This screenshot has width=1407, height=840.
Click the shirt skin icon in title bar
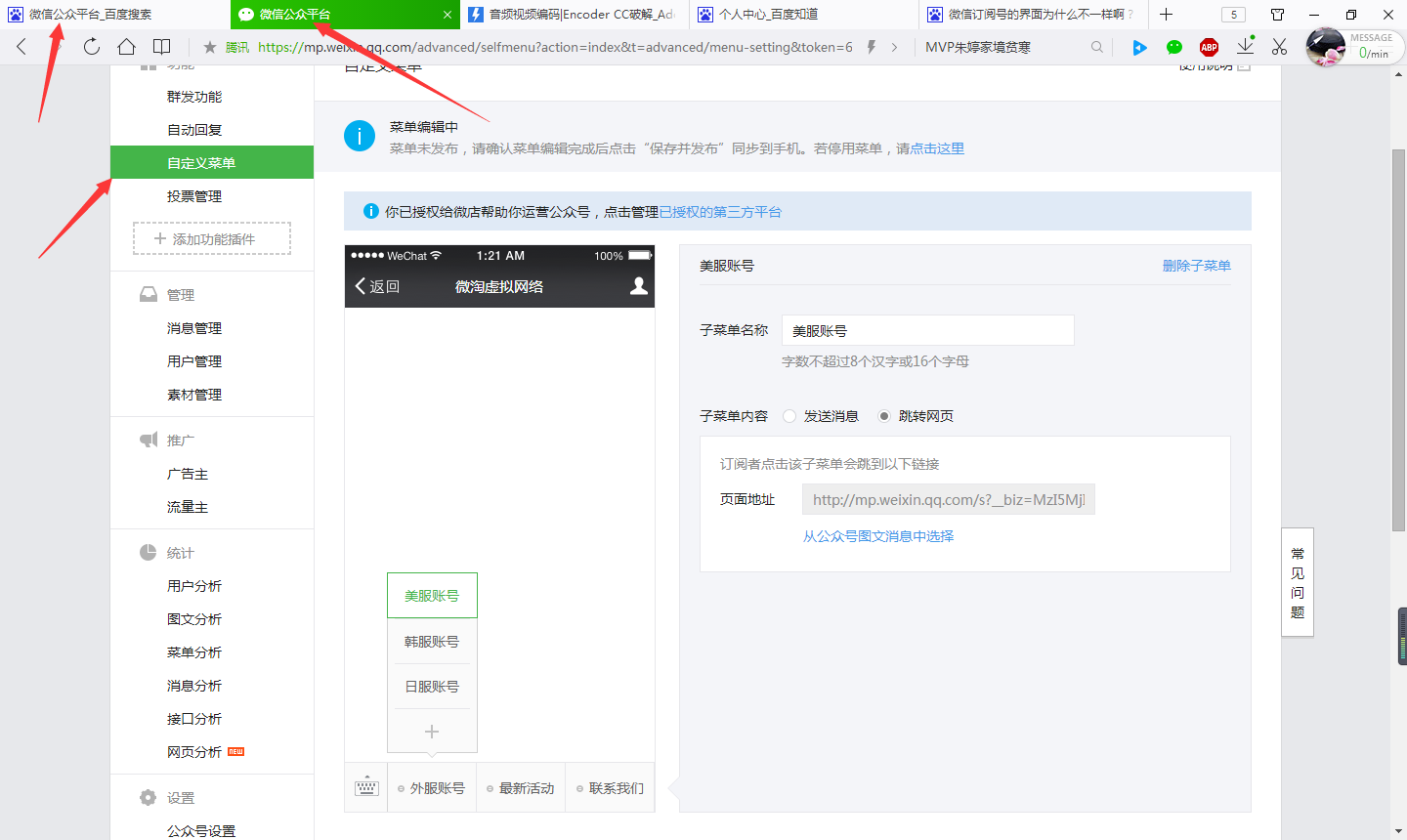click(1277, 15)
